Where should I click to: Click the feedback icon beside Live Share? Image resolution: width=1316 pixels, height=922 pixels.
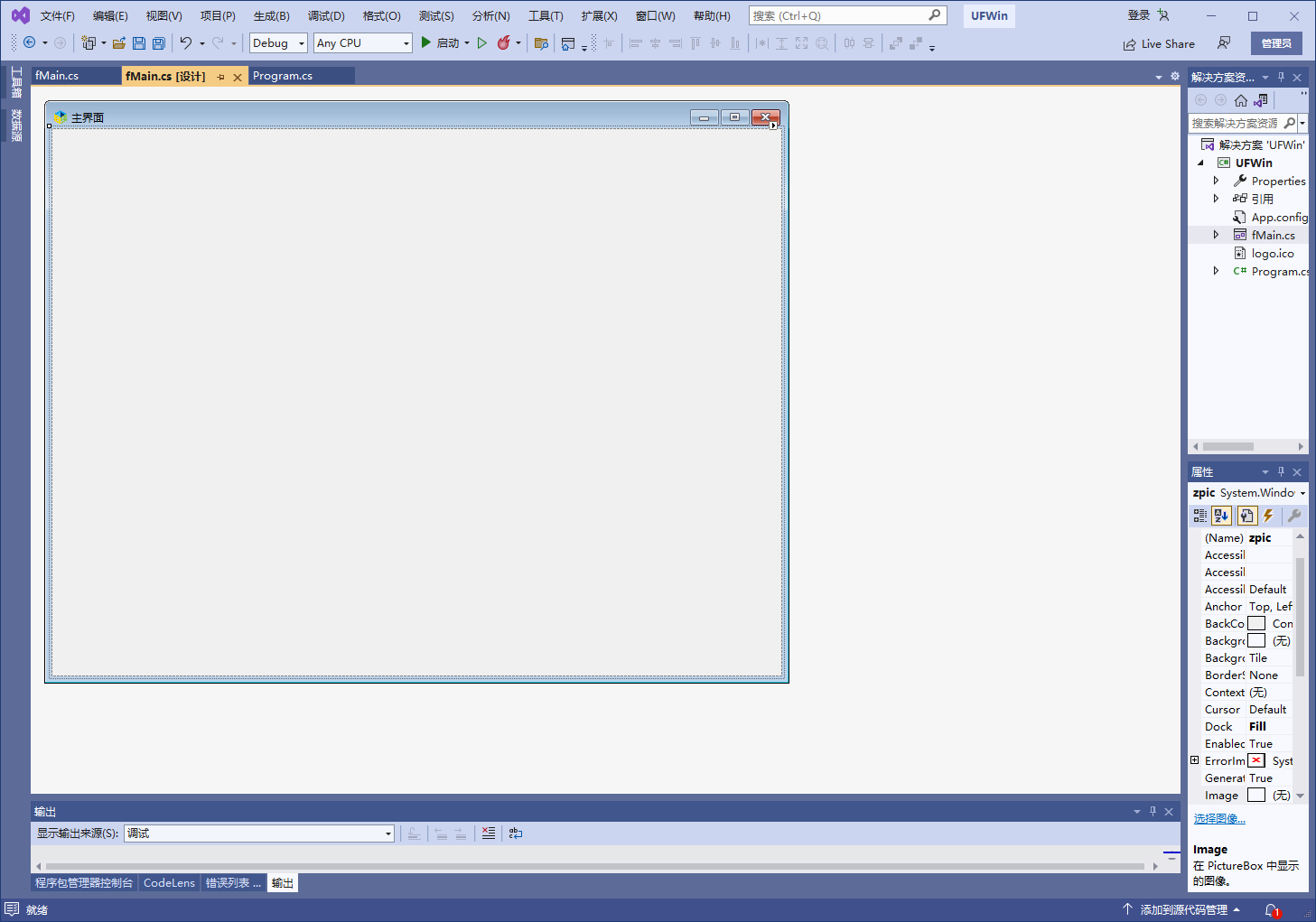[1224, 42]
